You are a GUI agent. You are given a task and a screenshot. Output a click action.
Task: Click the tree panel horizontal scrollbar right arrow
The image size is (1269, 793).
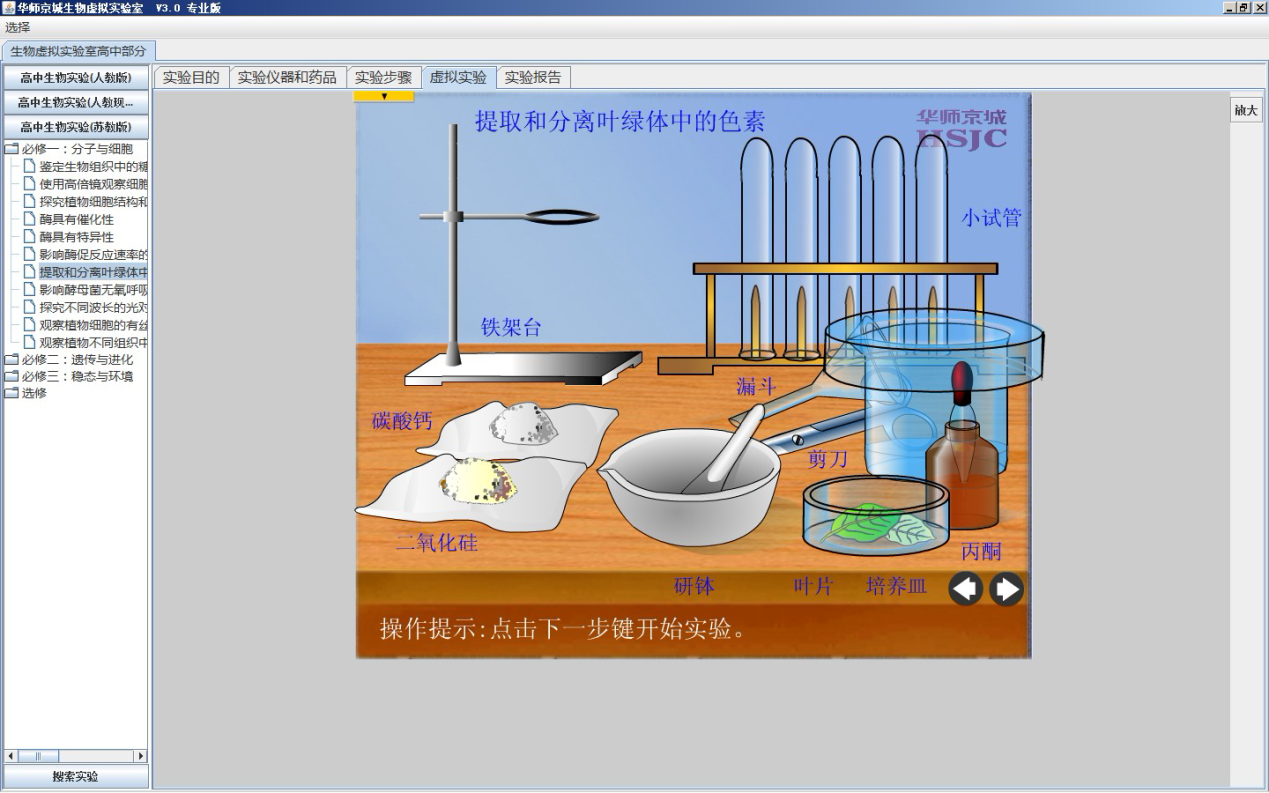tap(140, 756)
